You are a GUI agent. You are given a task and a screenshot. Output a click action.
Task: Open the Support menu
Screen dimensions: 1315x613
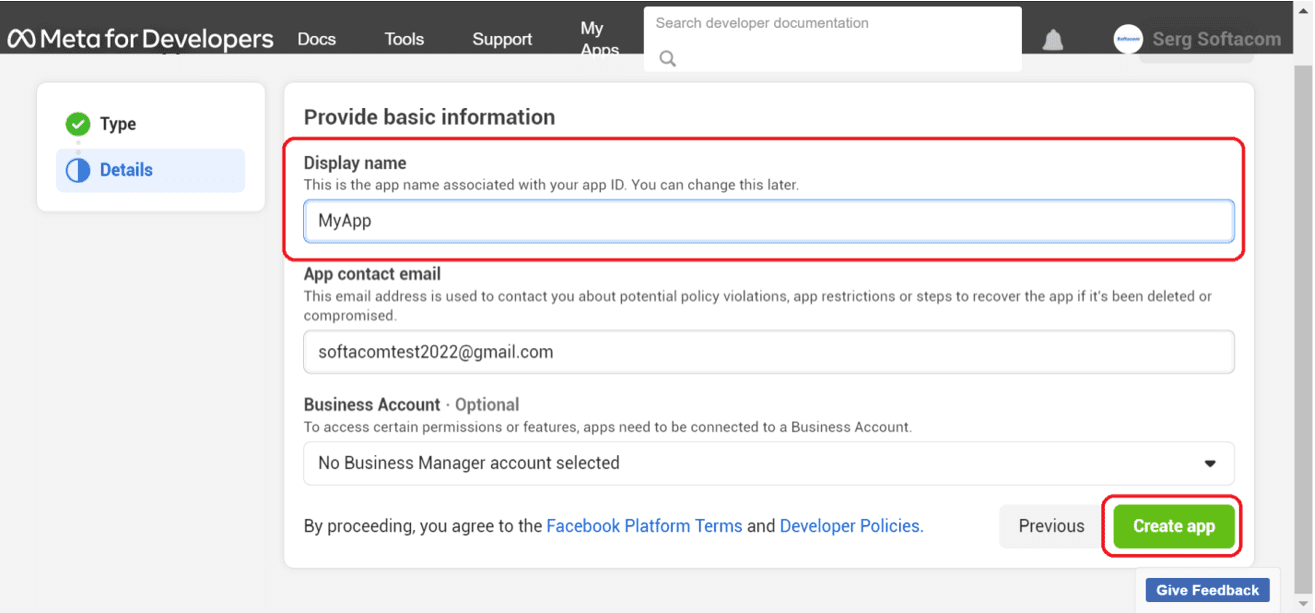coord(502,39)
